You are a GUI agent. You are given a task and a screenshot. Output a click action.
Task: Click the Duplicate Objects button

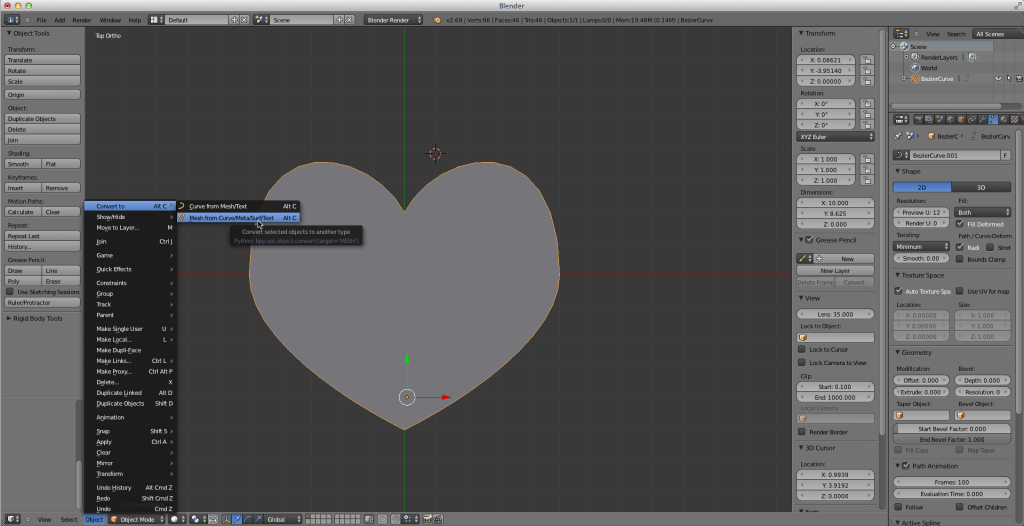point(42,119)
